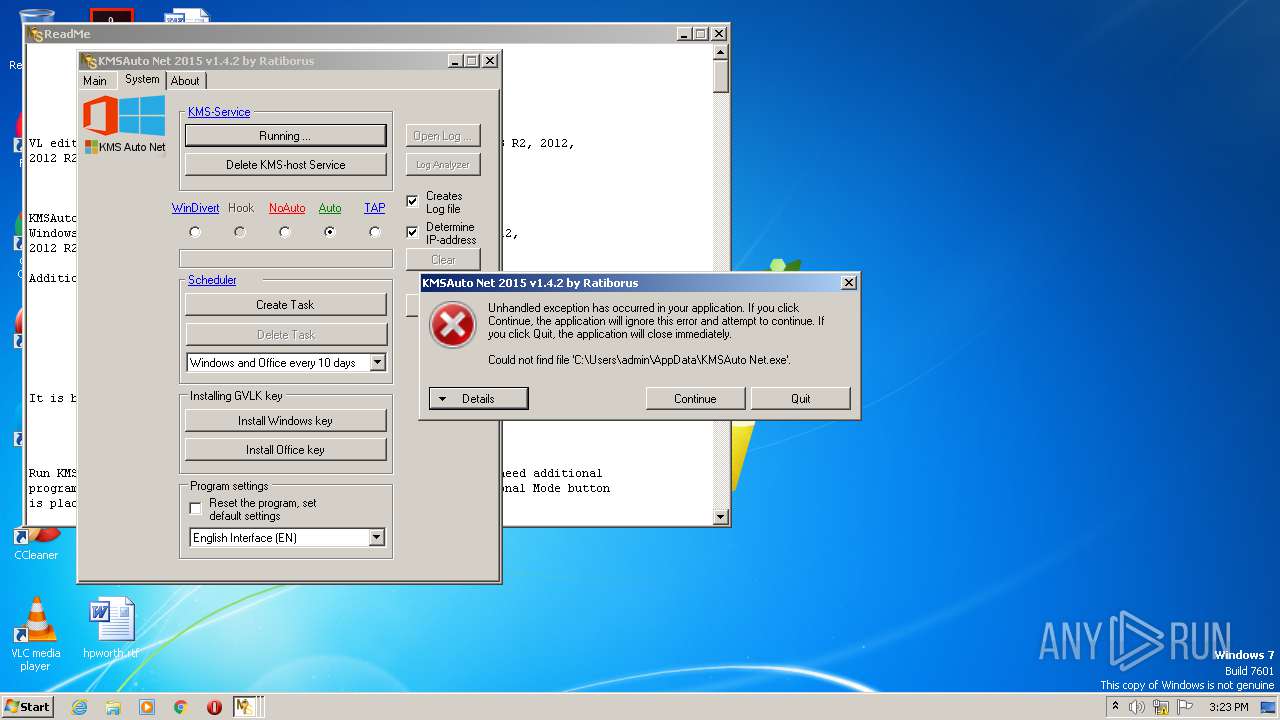This screenshot has height=720, width=1280.
Task: Open the hpworth.rtf desktop file
Action: coord(111,630)
